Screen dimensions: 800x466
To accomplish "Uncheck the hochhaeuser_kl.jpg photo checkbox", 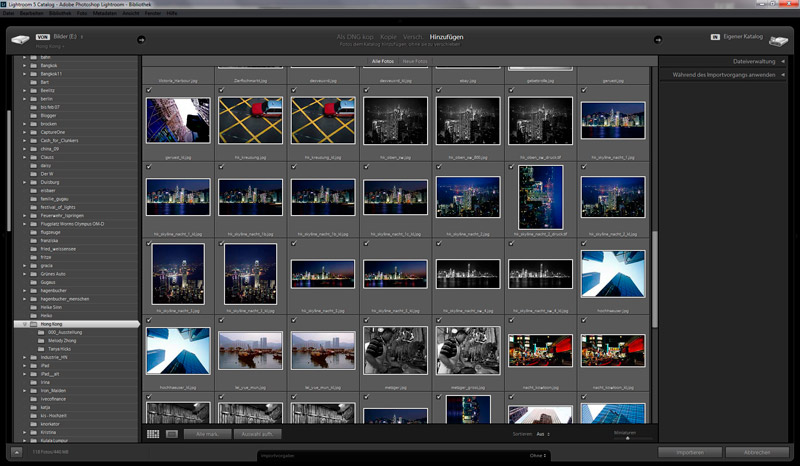I will click(x=149, y=320).
